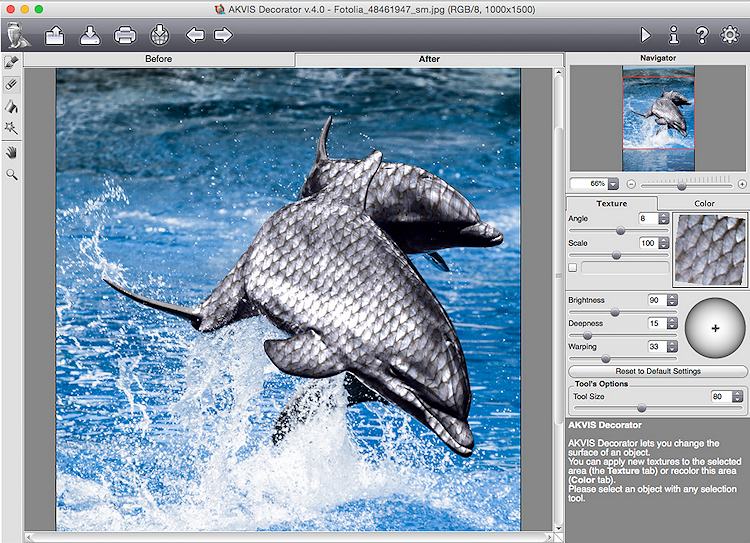Click the Save image icon
The height and width of the screenshot is (543, 750).
[x=89, y=36]
